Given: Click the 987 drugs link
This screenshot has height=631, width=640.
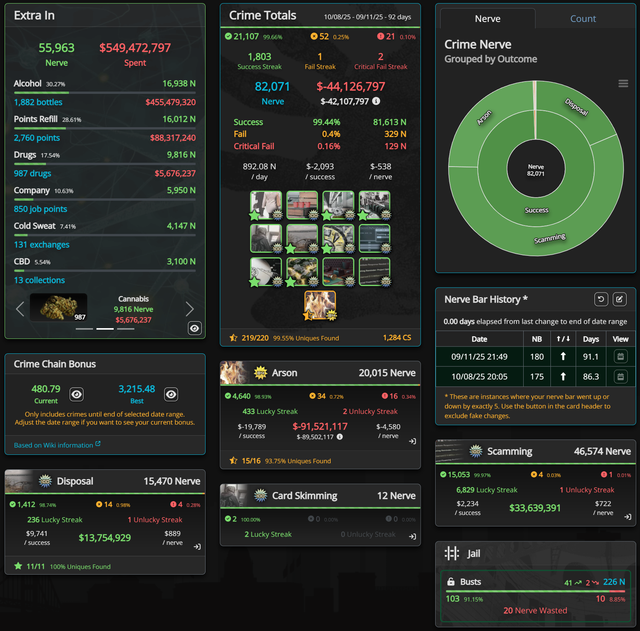Looking at the screenshot, I should (x=32, y=173).
